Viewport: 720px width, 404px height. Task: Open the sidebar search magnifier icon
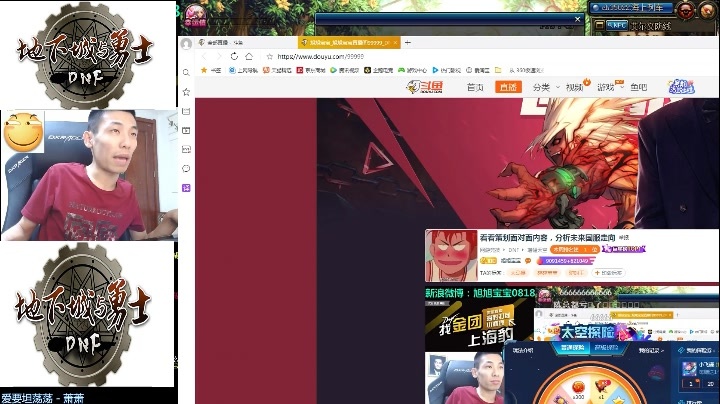(186, 73)
